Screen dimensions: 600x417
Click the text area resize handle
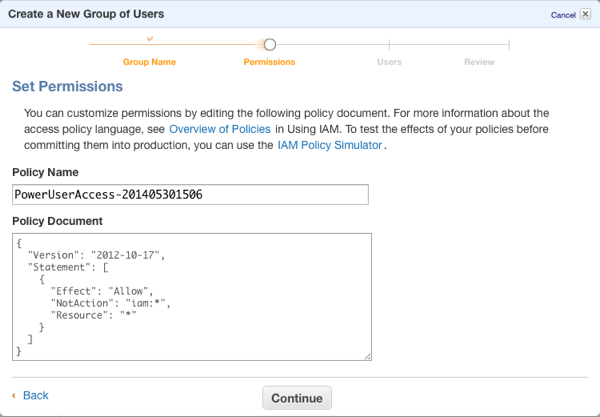[x=367, y=357]
